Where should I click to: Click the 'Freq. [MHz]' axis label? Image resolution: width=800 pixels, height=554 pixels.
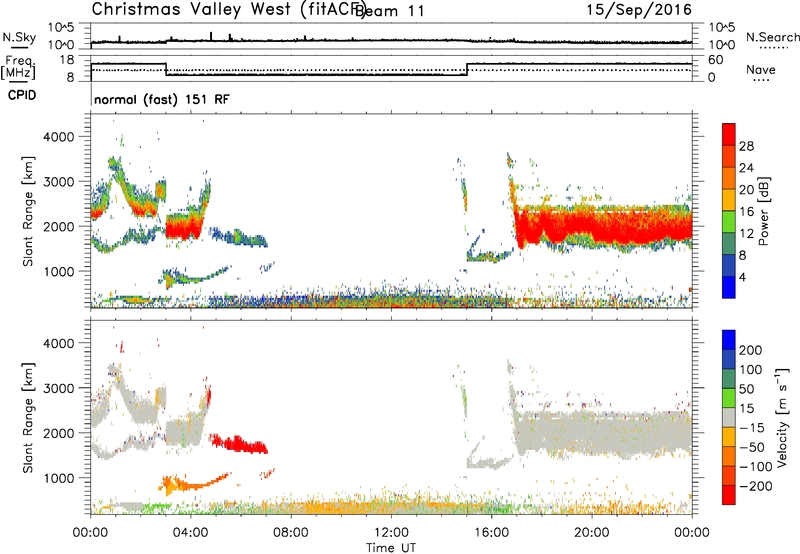point(19,68)
